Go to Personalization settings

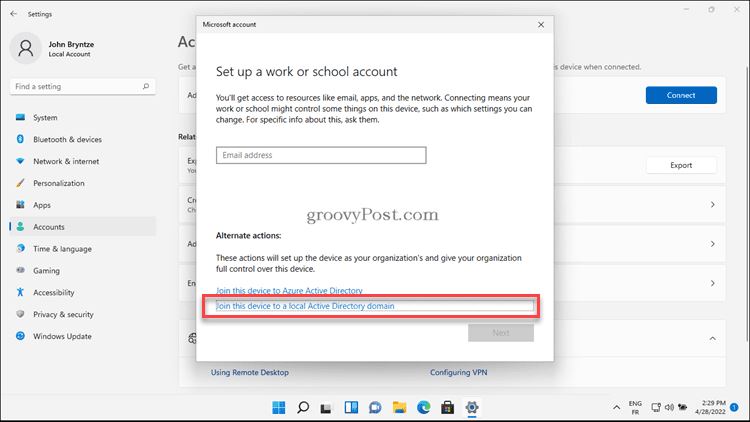click(x=82, y=183)
